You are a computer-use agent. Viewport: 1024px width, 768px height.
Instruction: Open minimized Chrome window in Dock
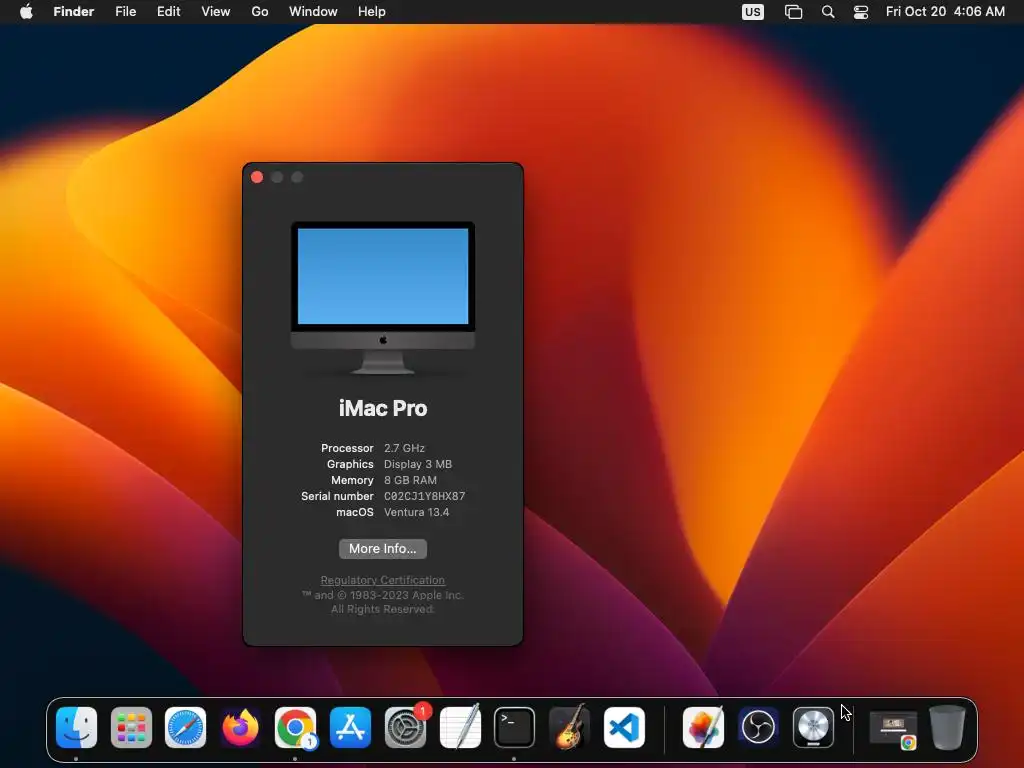[x=893, y=729]
